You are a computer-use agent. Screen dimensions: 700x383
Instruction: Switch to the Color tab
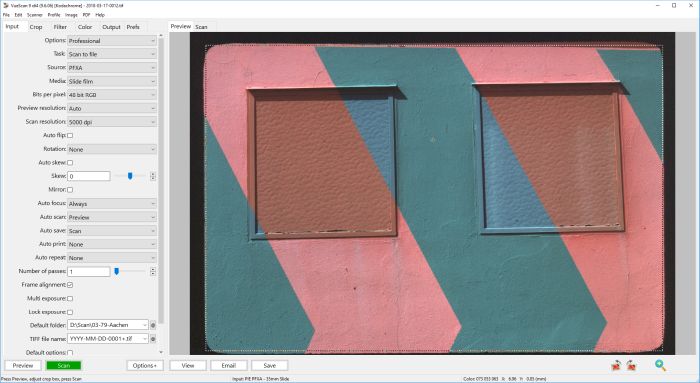click(x=85, y=27)
